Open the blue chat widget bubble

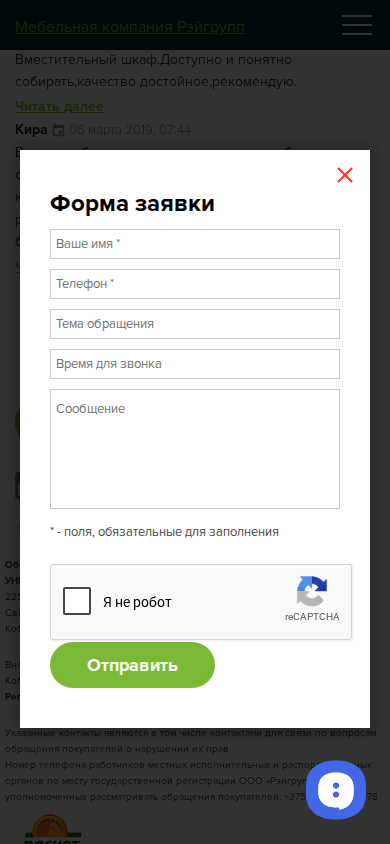pyautogui.click(x=336, y=790)
